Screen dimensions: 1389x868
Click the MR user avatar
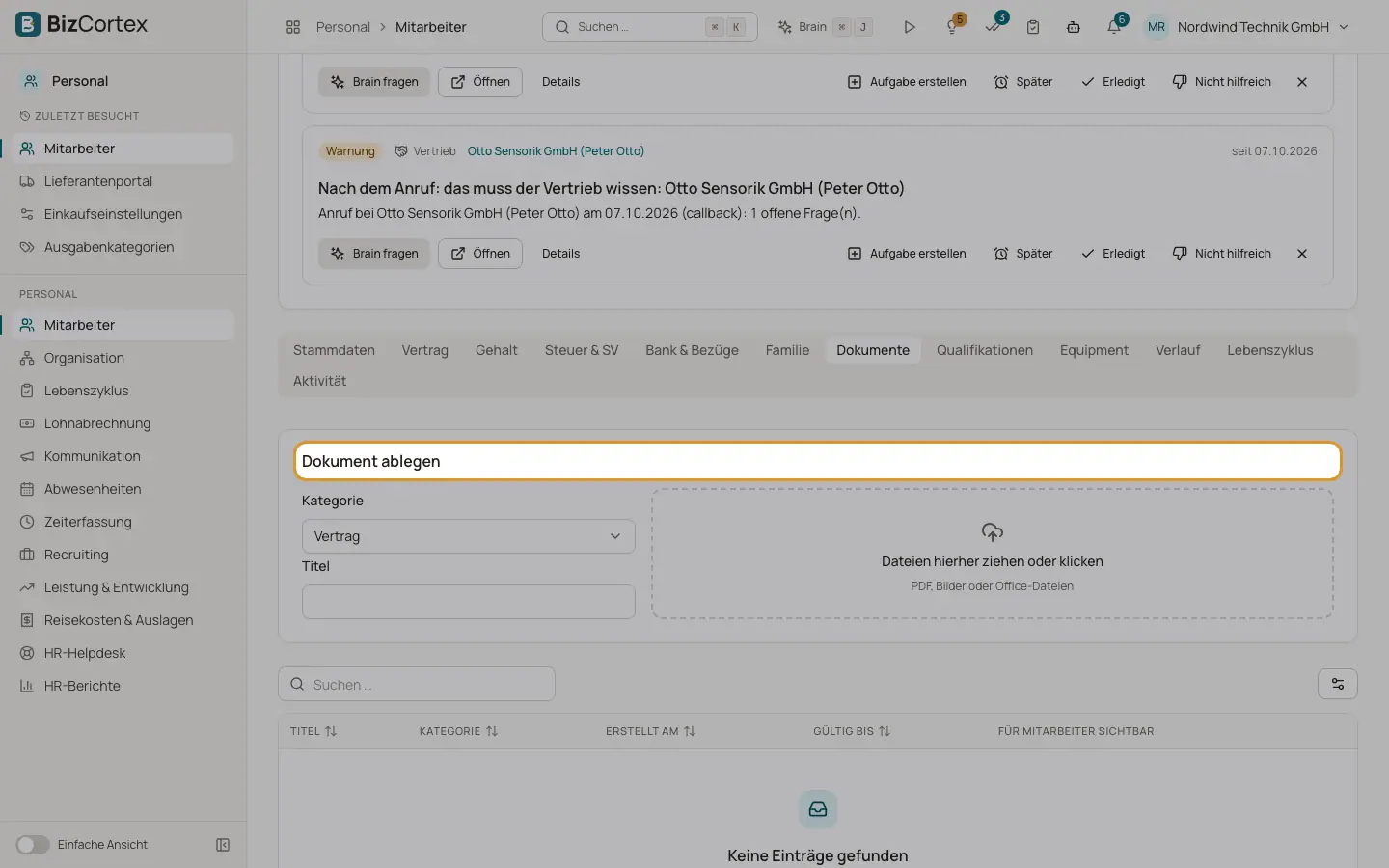(x=1157, y=27)
